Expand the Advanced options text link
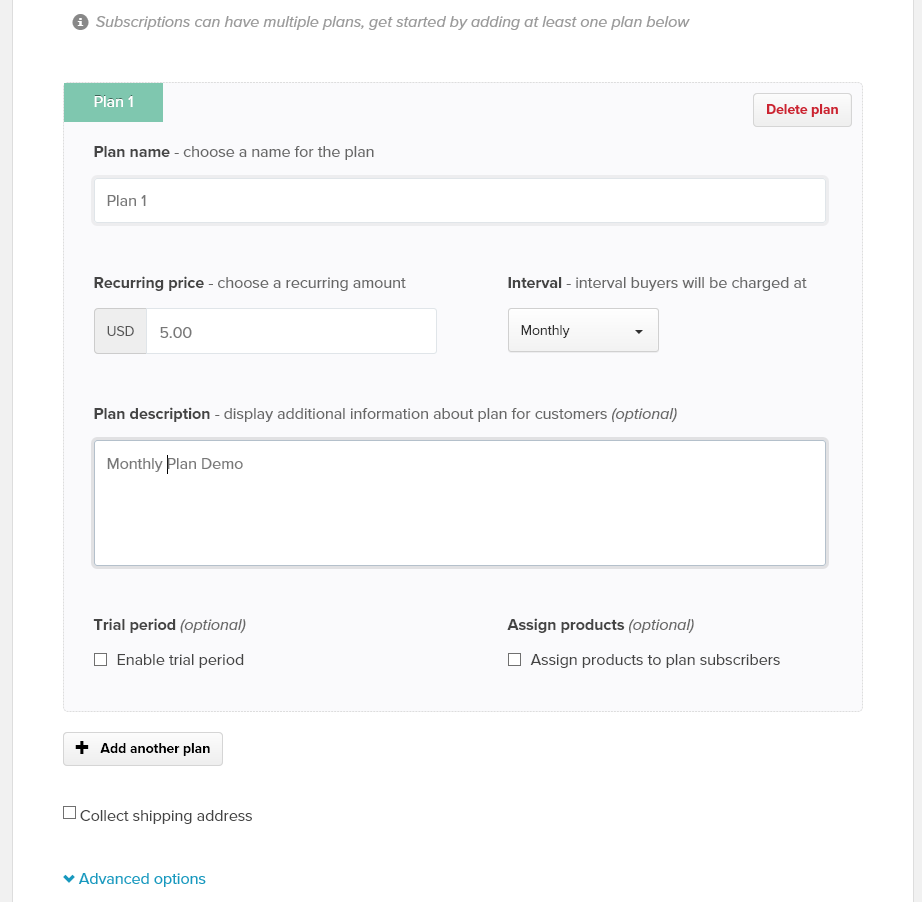The image size is (922, 902). click(x=142, y=879)
